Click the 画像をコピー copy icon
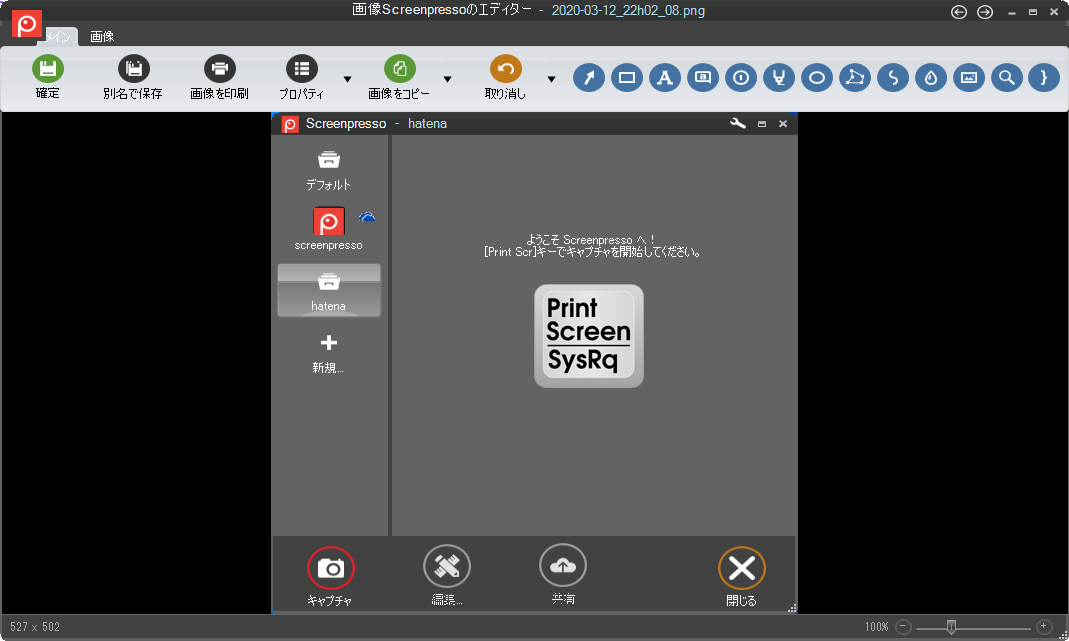Screen dimensions: 1069x641 pos(400,68)
